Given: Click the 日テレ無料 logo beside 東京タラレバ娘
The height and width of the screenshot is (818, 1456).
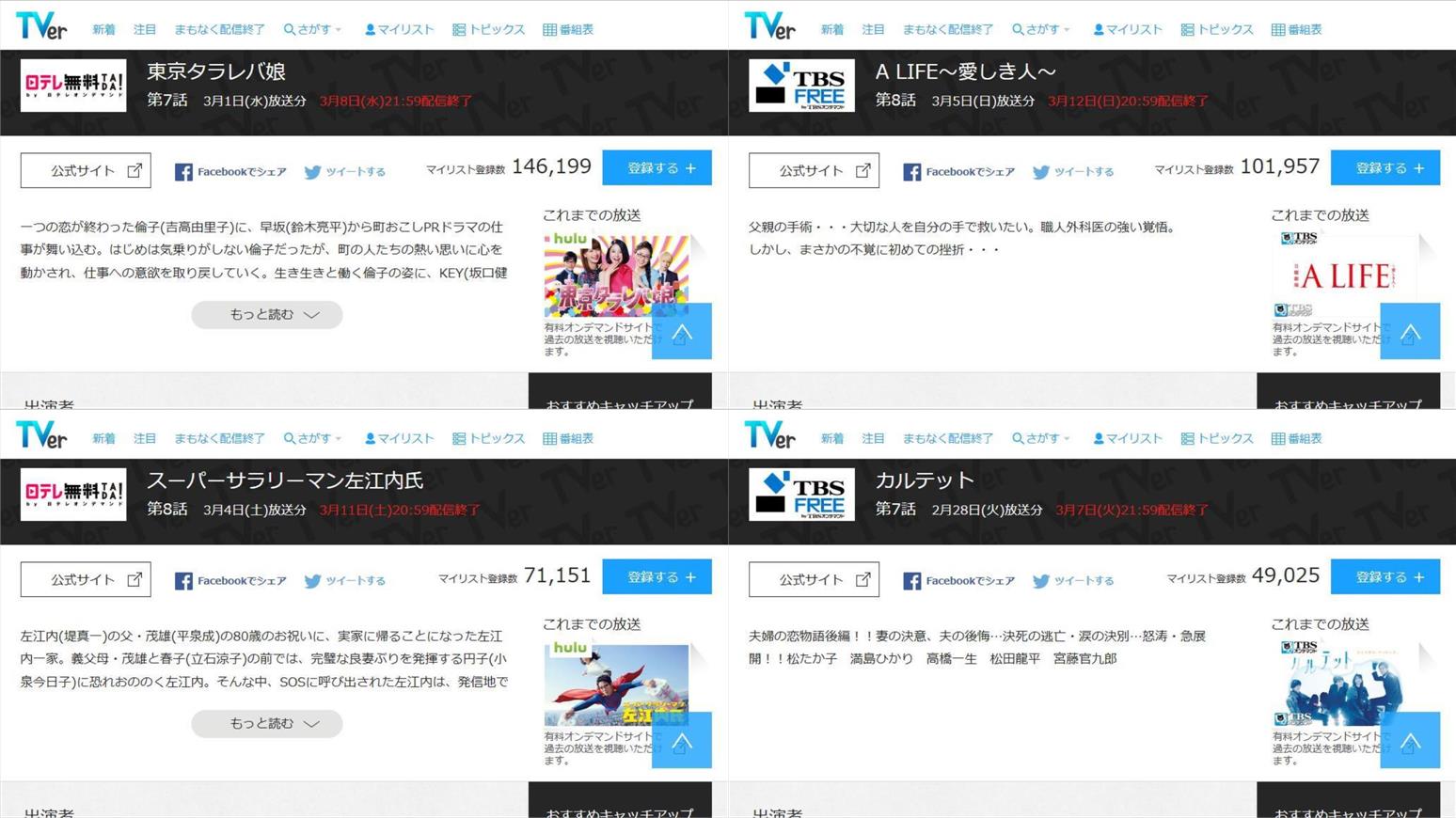Looking at the screenshot, I should pos(73,86).
